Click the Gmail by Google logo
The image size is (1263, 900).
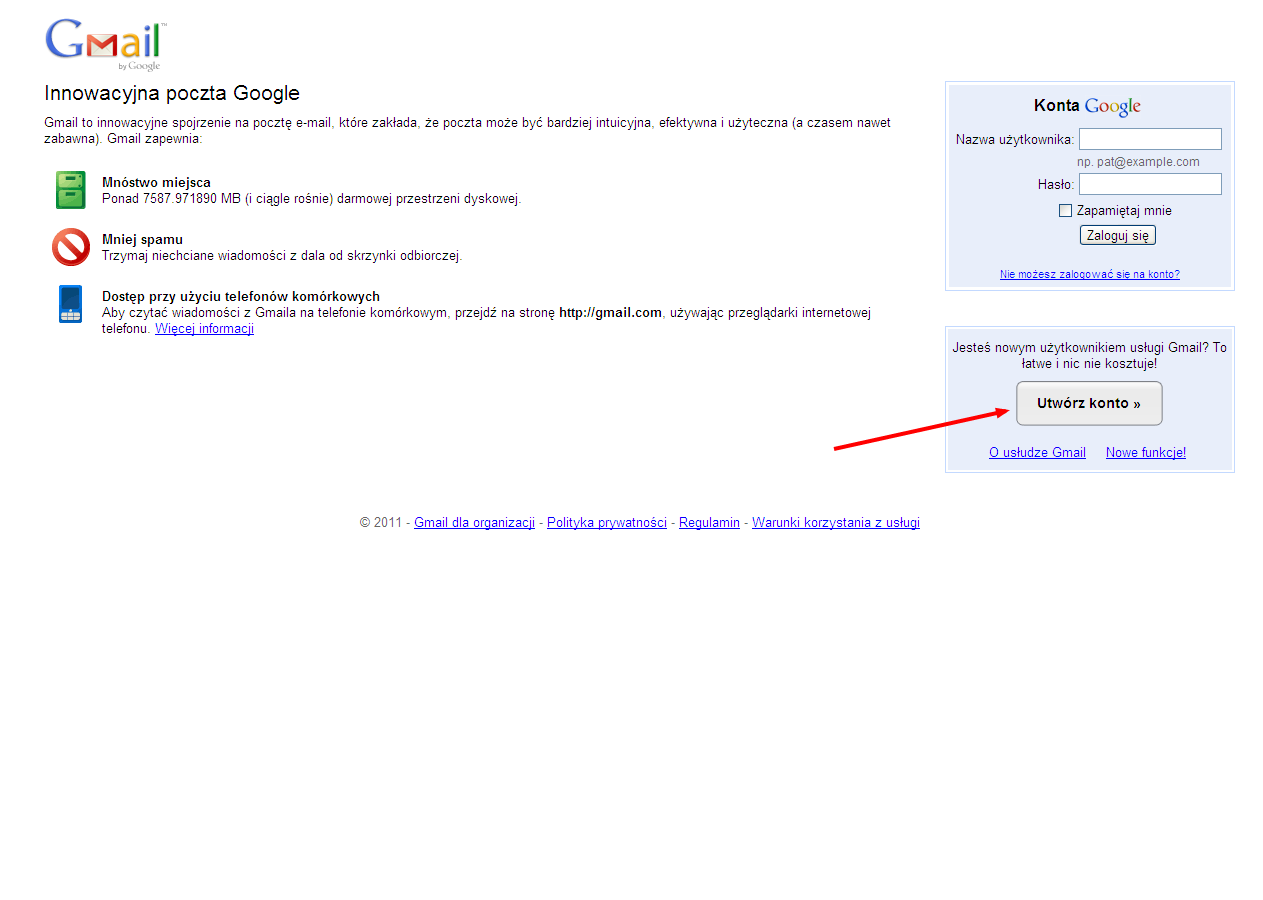[105, 45]
